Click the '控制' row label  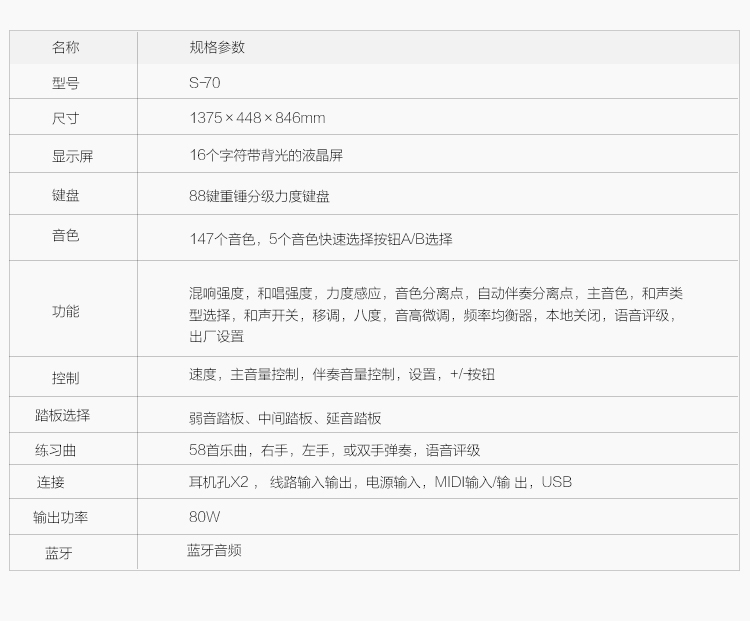pyautogui.click(x=66, y=378)
